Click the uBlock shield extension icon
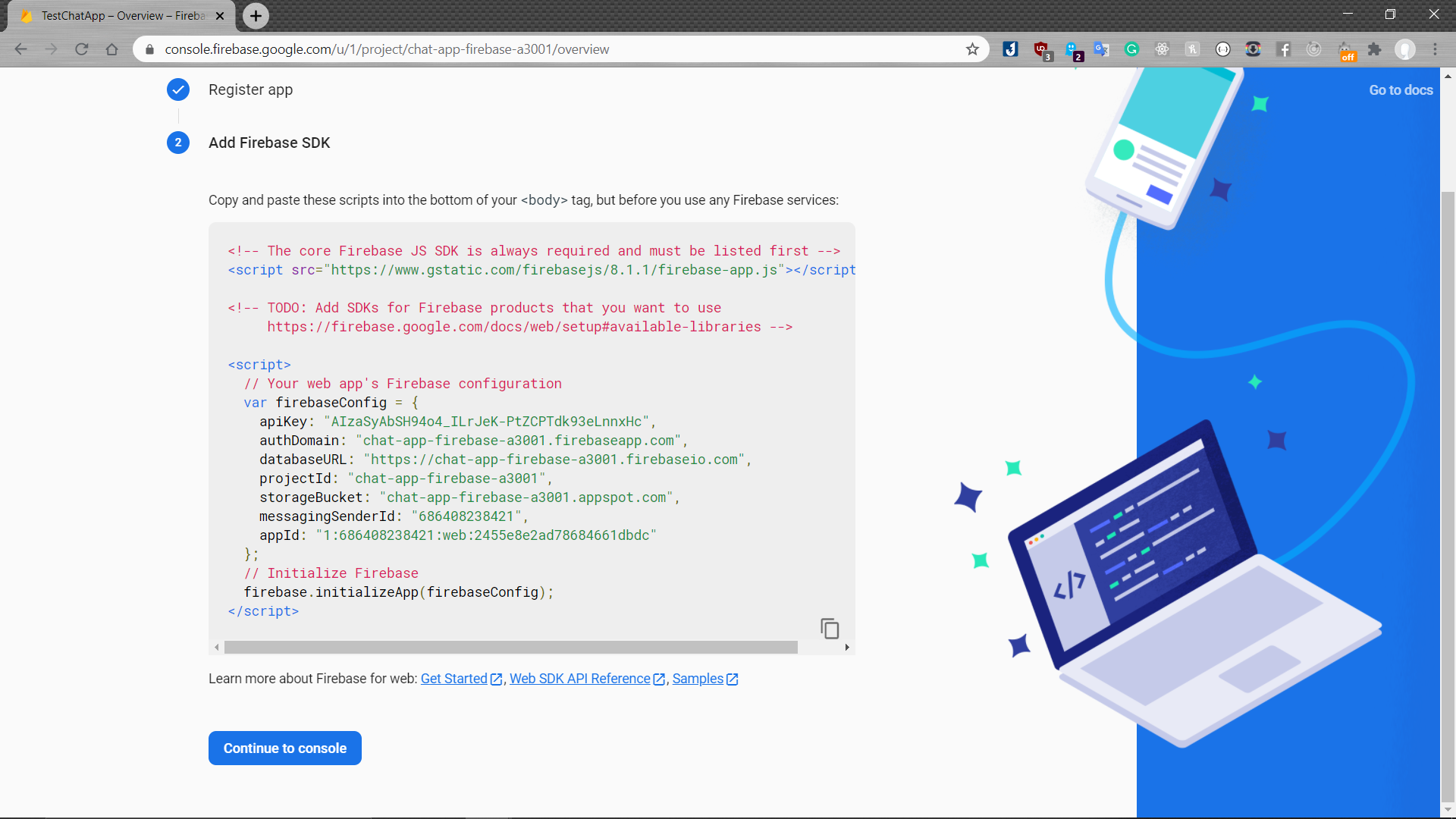The width and height of the screenshot is (1456, 819). pyautogui.click(x=1042, y=50)
